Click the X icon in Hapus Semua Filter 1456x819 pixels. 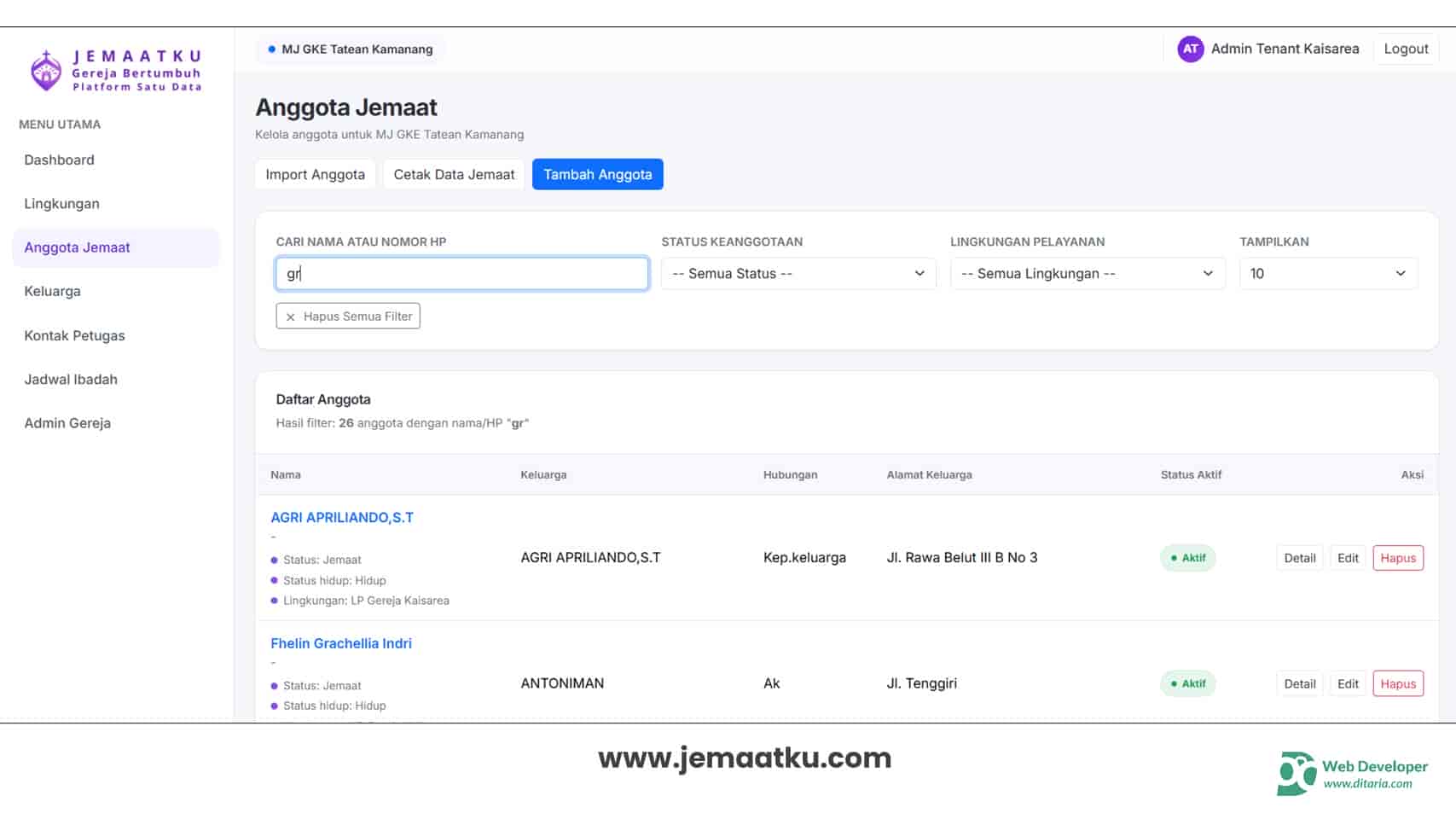pyautogui.click(x=291, y=317)
